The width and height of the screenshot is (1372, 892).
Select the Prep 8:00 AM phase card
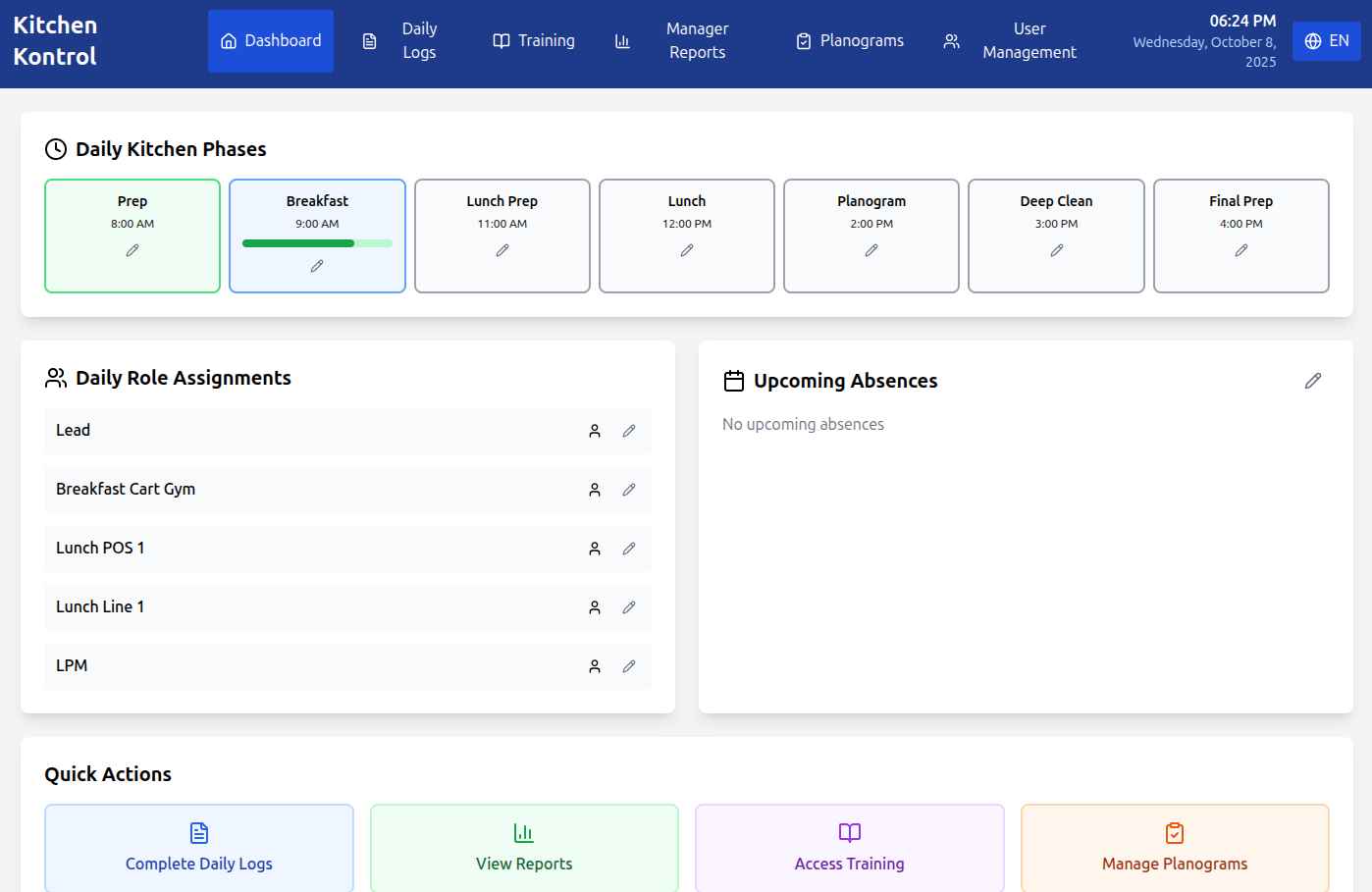132,236
